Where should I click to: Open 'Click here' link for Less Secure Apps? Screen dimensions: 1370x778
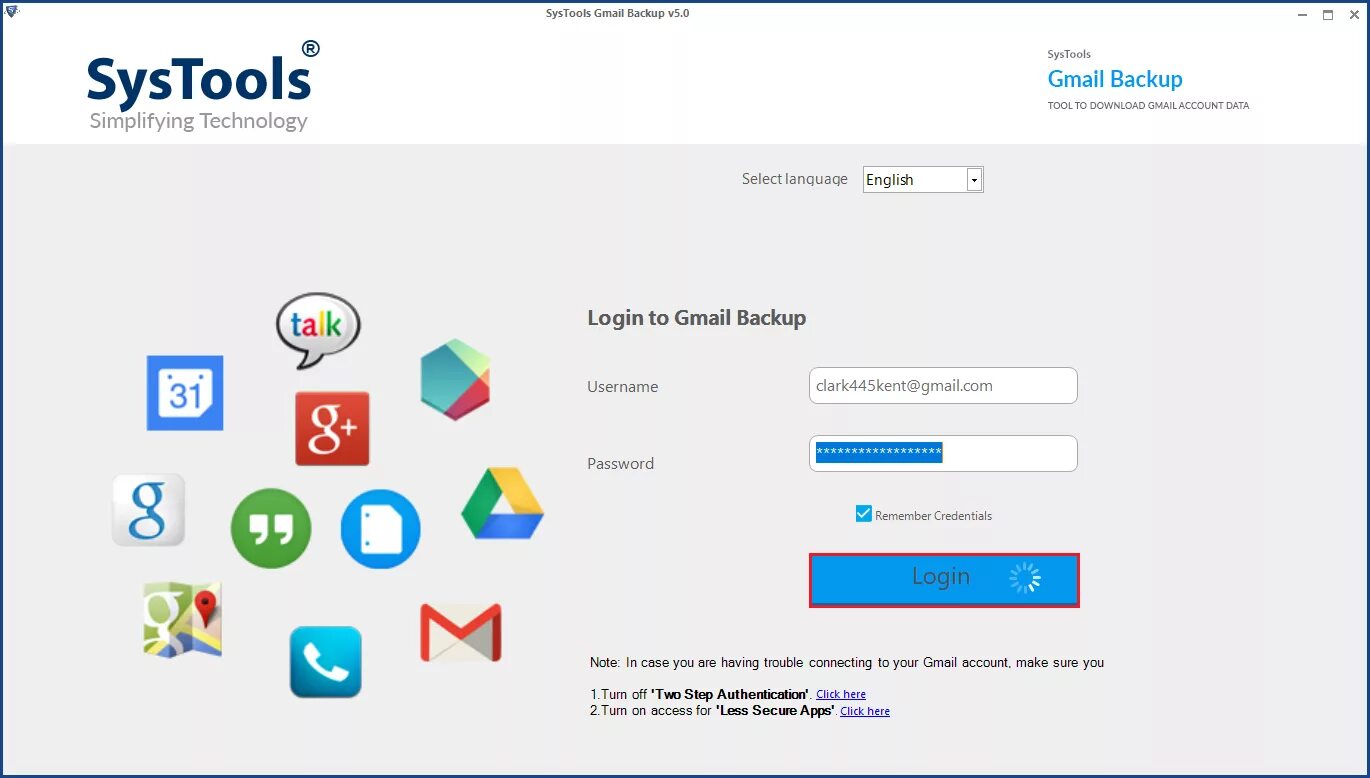(x=865, y=711)
